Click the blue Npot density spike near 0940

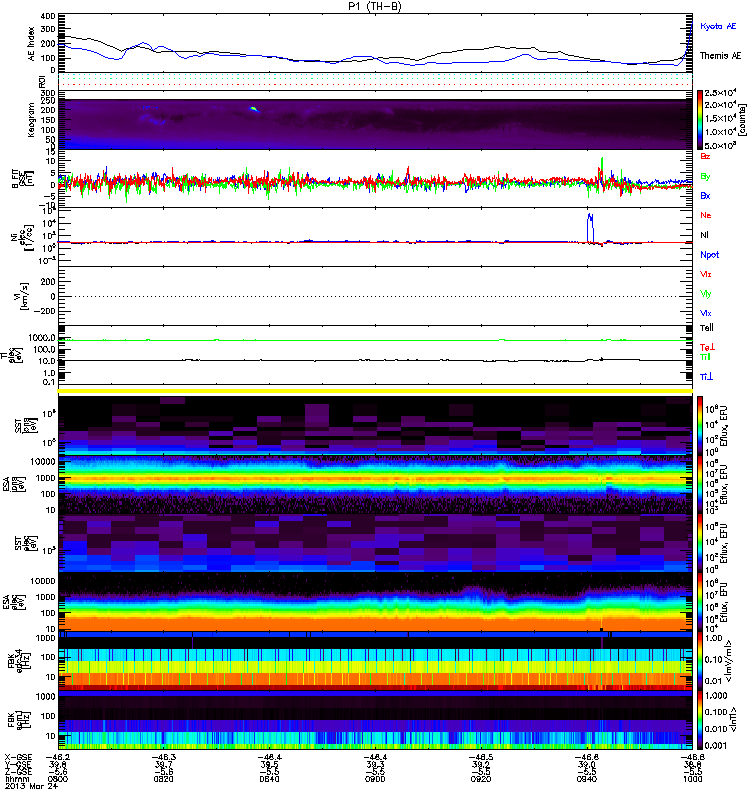[x=590, y=228]
